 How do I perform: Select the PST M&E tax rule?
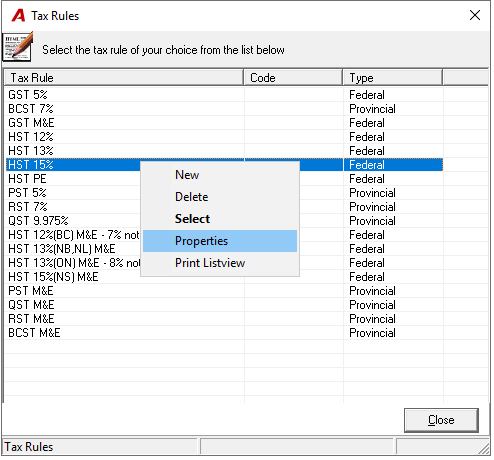pos(224,291)
